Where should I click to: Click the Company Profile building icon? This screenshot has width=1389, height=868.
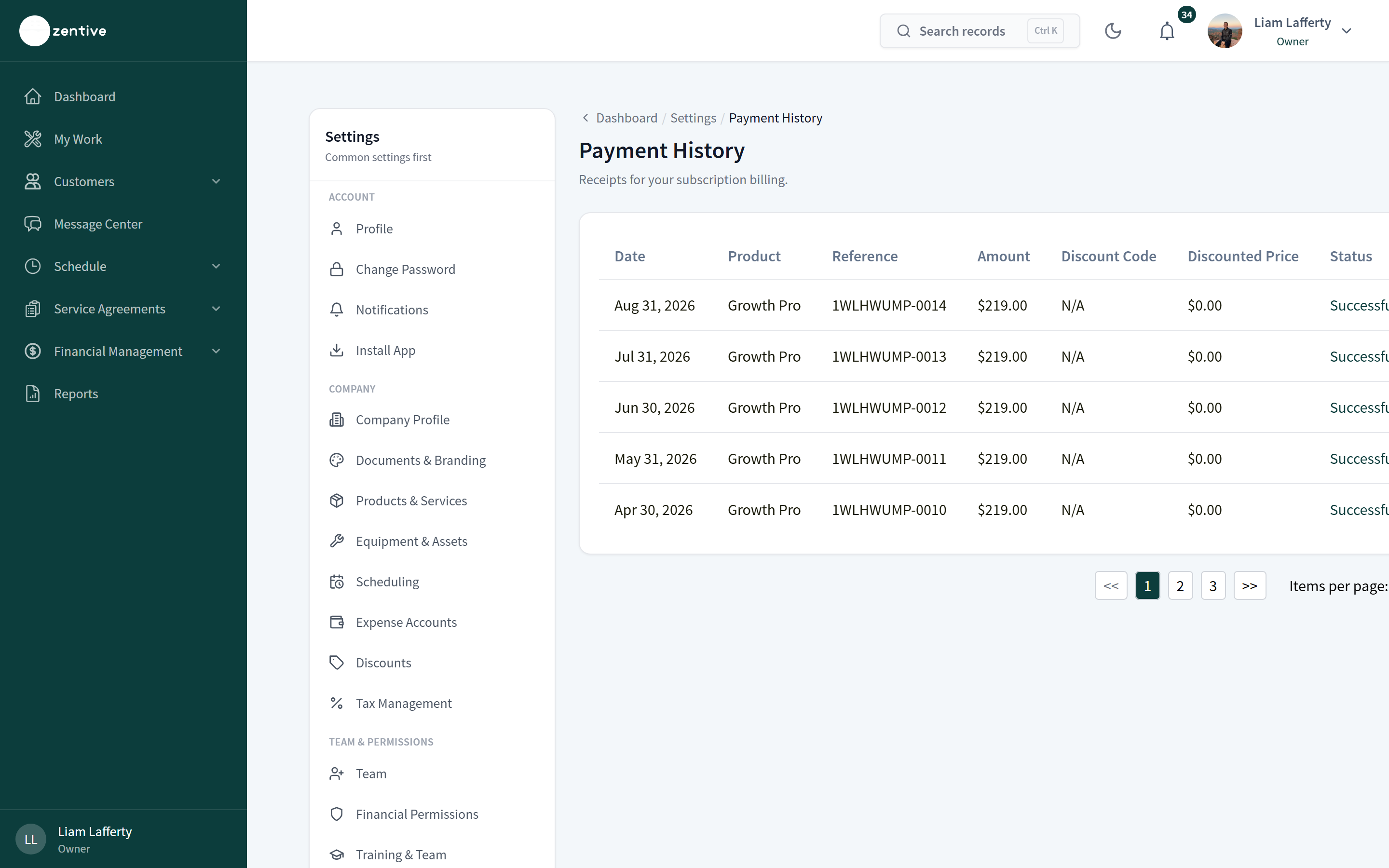click(337, 420)
